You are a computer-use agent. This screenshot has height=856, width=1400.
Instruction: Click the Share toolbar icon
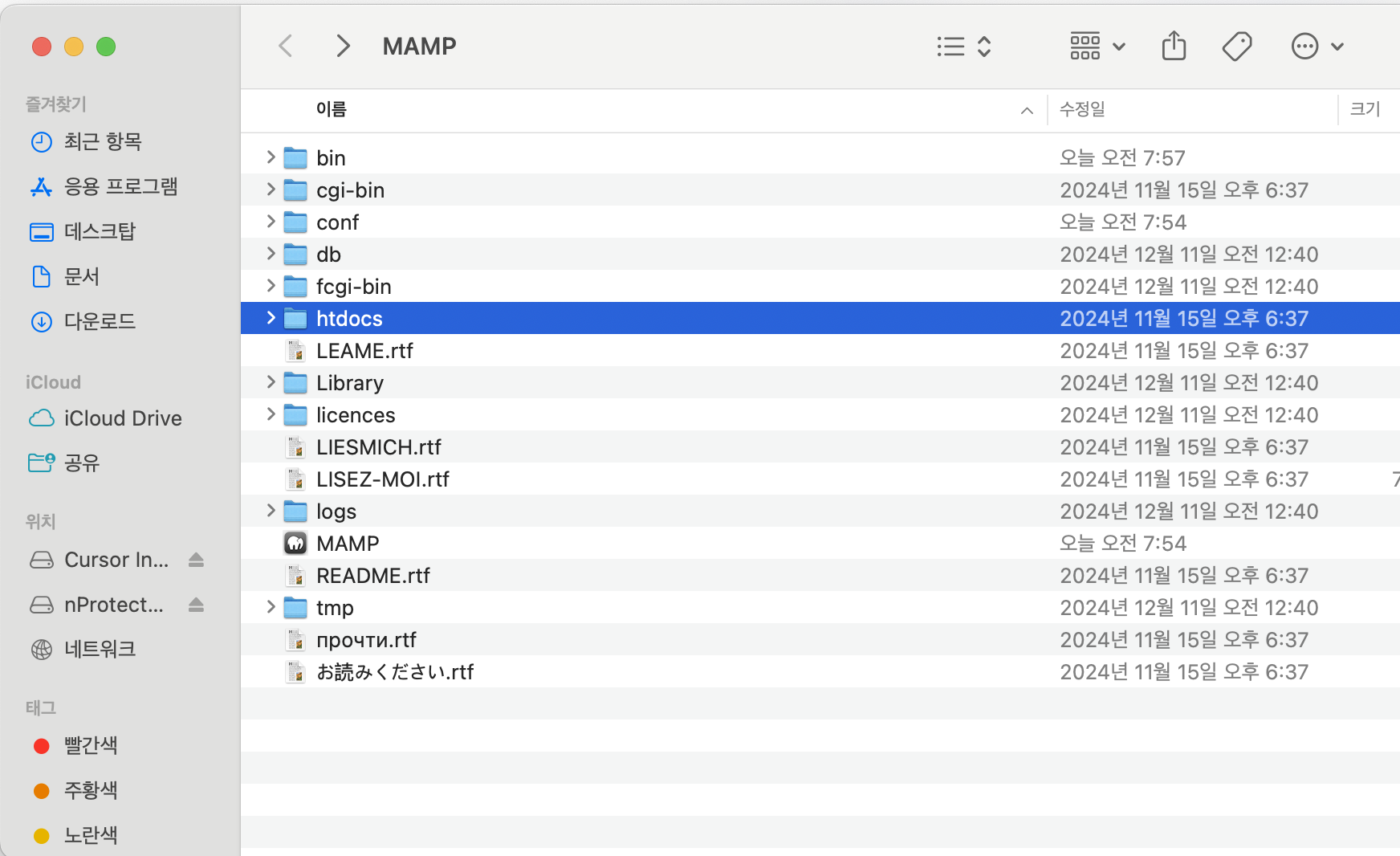tap(1174, 46)
